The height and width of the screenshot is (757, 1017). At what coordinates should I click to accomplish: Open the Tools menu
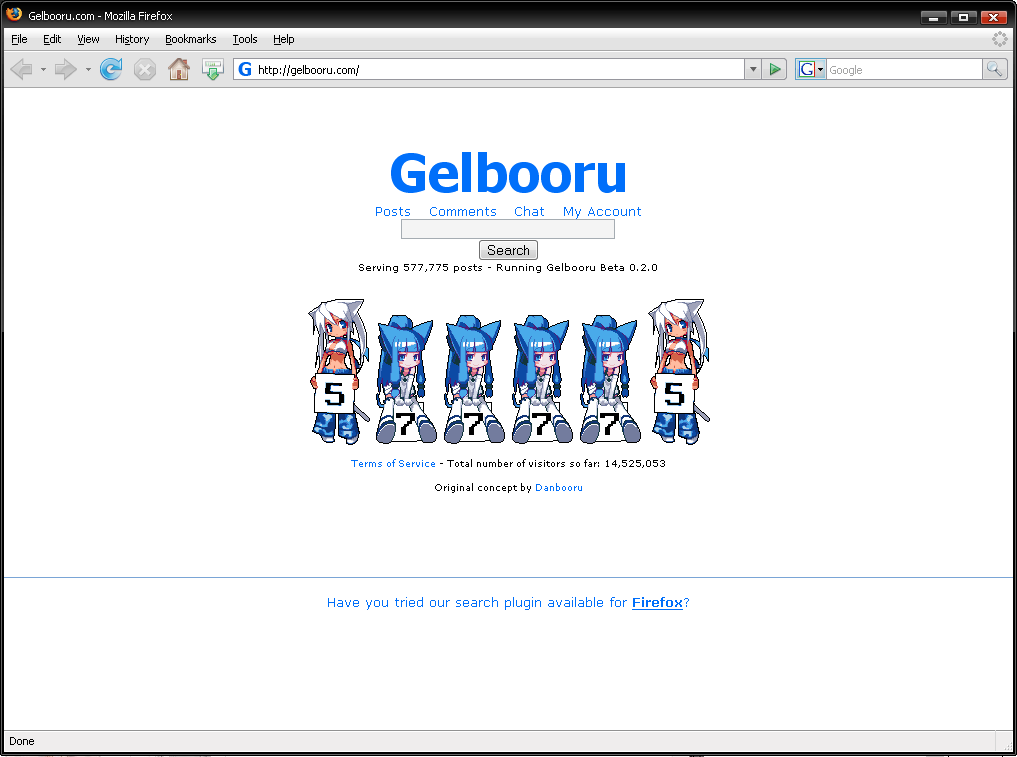tap(245, 39)
